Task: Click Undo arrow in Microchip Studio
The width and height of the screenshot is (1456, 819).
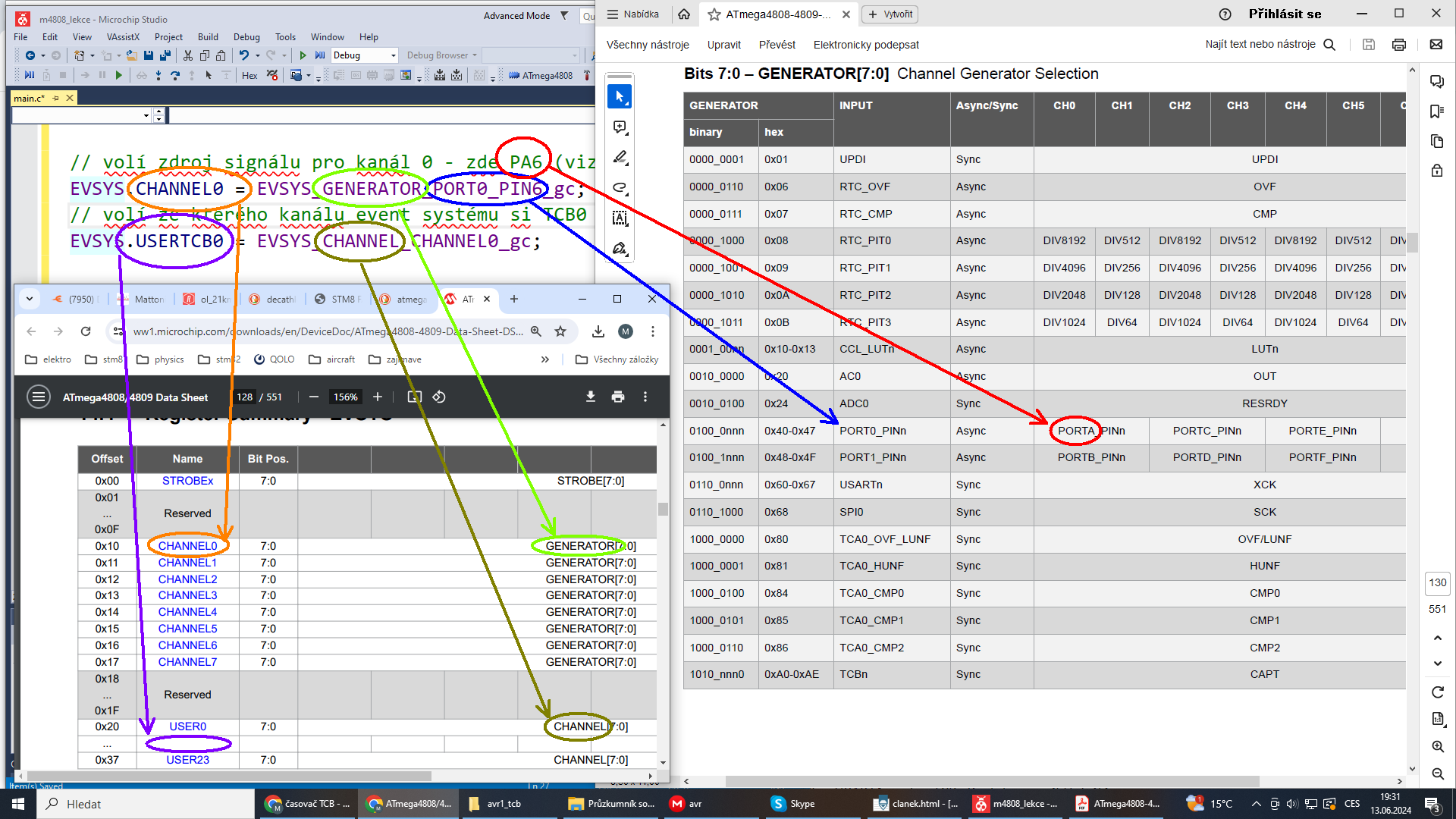Action: pyautogui.click(x=243, y=55)
